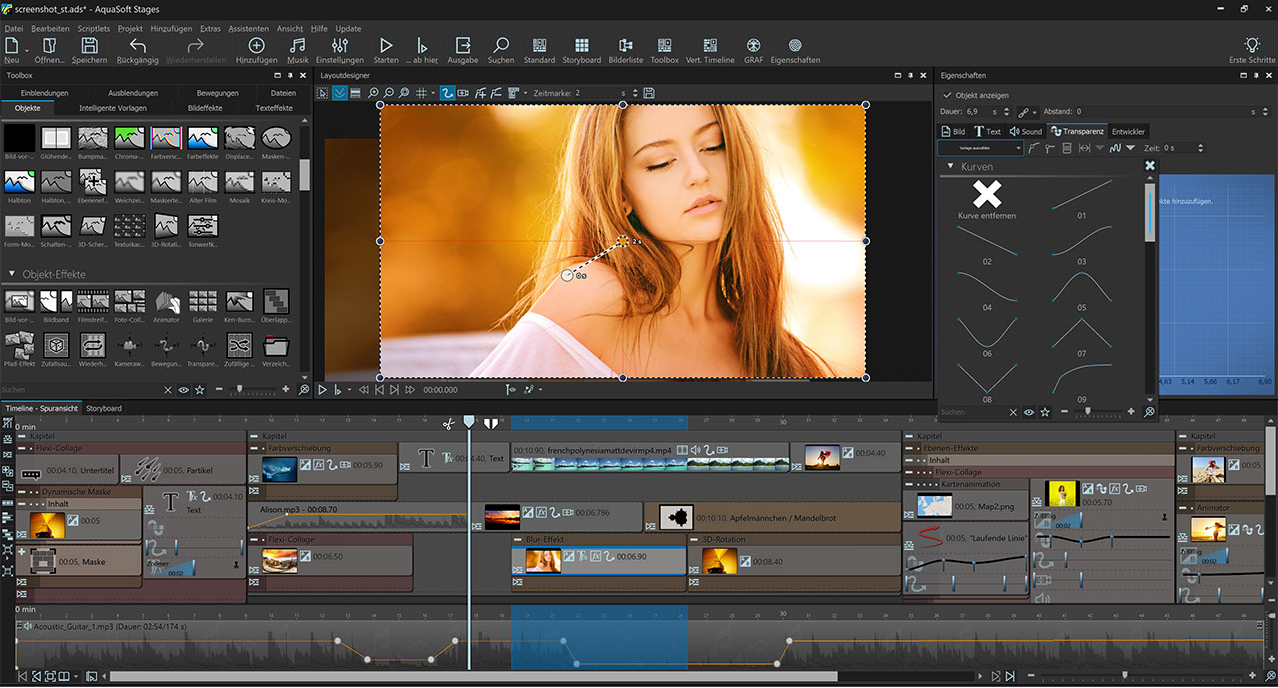1278x688 pixels.
Task: Toggle motion path button in Layoutdesigner toolbar
Action: [x=447, y=93]
